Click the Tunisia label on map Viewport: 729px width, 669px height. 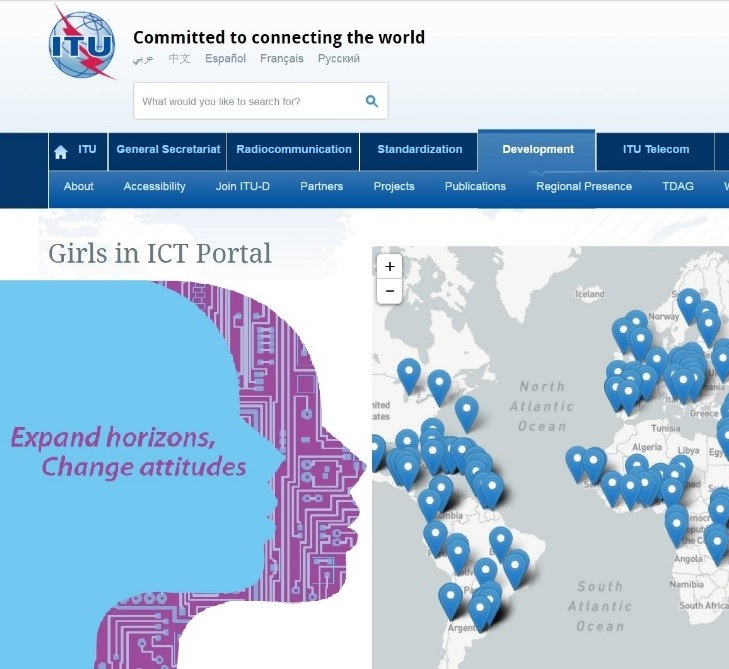coord(665,428)
